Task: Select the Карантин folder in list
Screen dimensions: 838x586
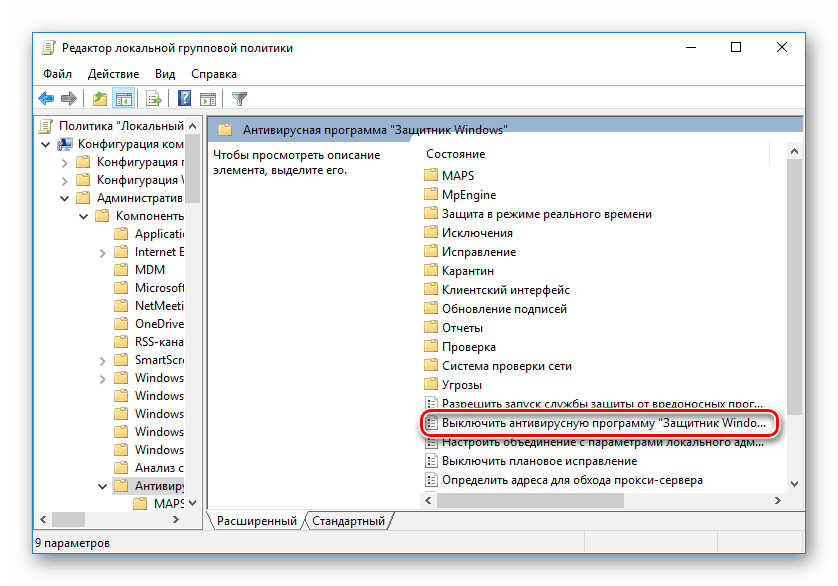Action: tap(468, 270)
